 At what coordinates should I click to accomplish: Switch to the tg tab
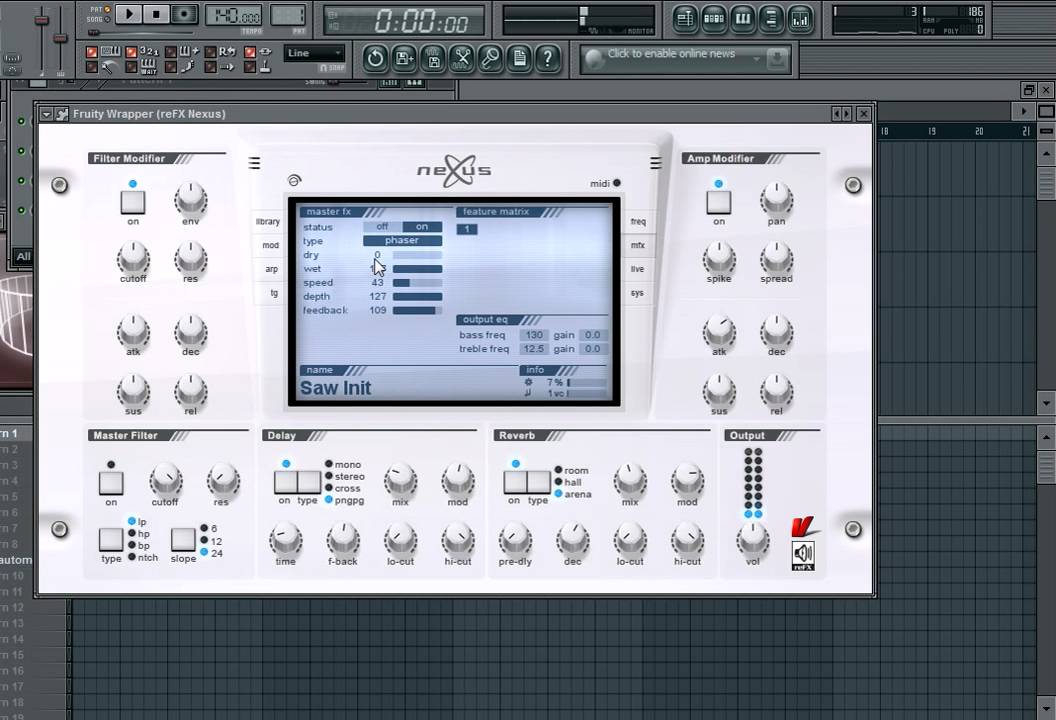point(274,293)
